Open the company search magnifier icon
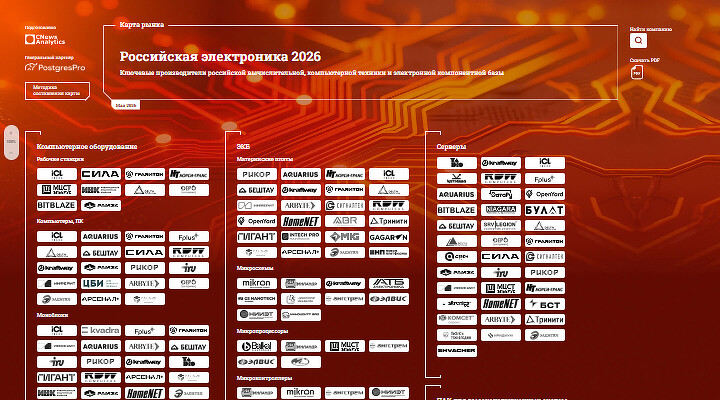This screenshot has height=400, width=720. coord(638,40)
